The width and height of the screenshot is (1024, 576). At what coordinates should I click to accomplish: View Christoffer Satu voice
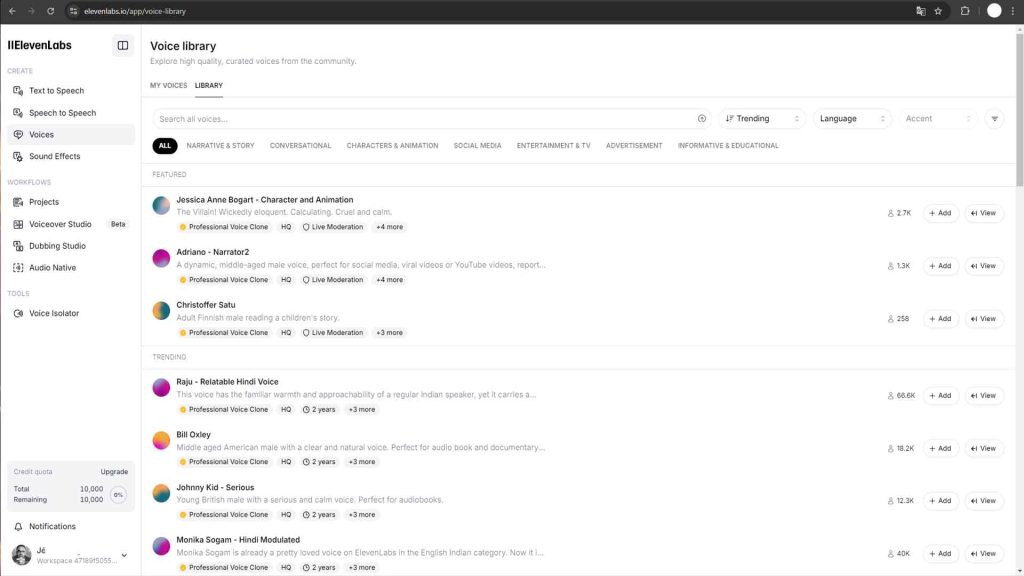tap(984, 319)
